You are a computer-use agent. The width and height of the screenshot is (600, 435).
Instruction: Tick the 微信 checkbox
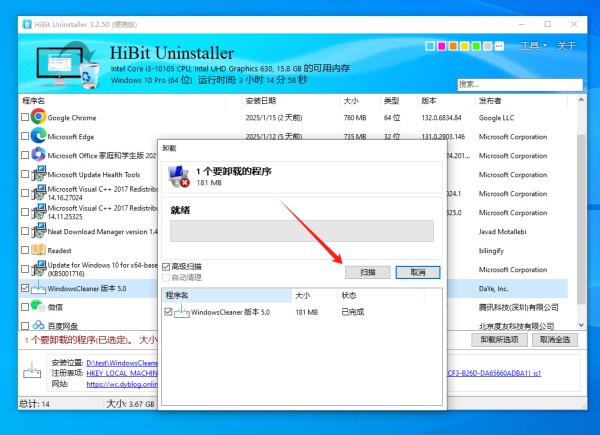pos(25,307)
